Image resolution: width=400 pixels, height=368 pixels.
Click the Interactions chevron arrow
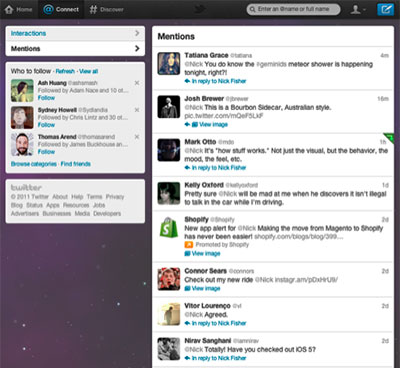(x=137, y=33)
